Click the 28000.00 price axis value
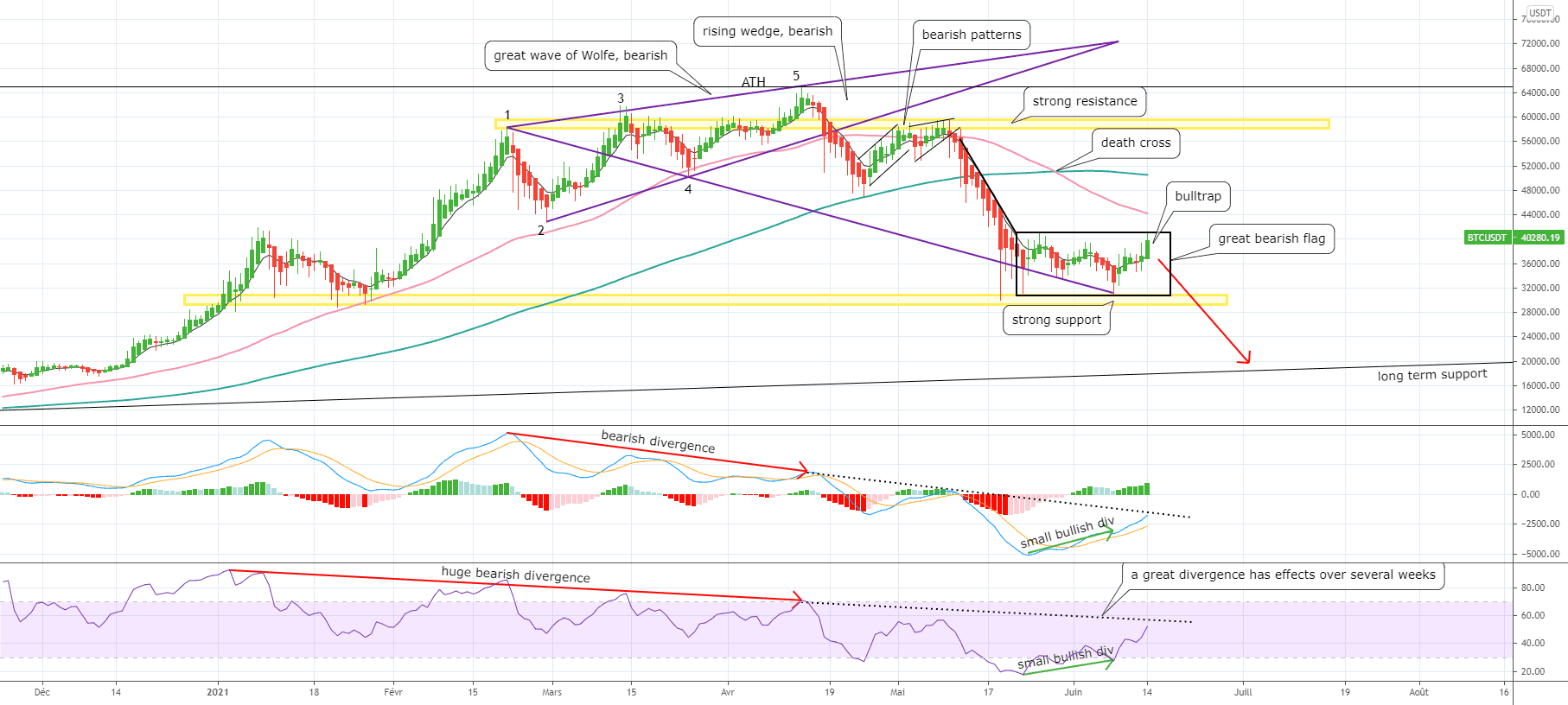The width and height of the screenshot is (1568, 705). [1540, 312]
